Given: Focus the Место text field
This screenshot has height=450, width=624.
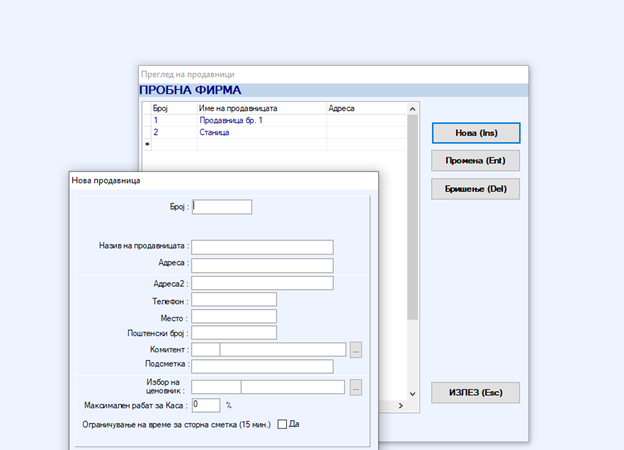Looking at the screenshot, I should 234,316.
